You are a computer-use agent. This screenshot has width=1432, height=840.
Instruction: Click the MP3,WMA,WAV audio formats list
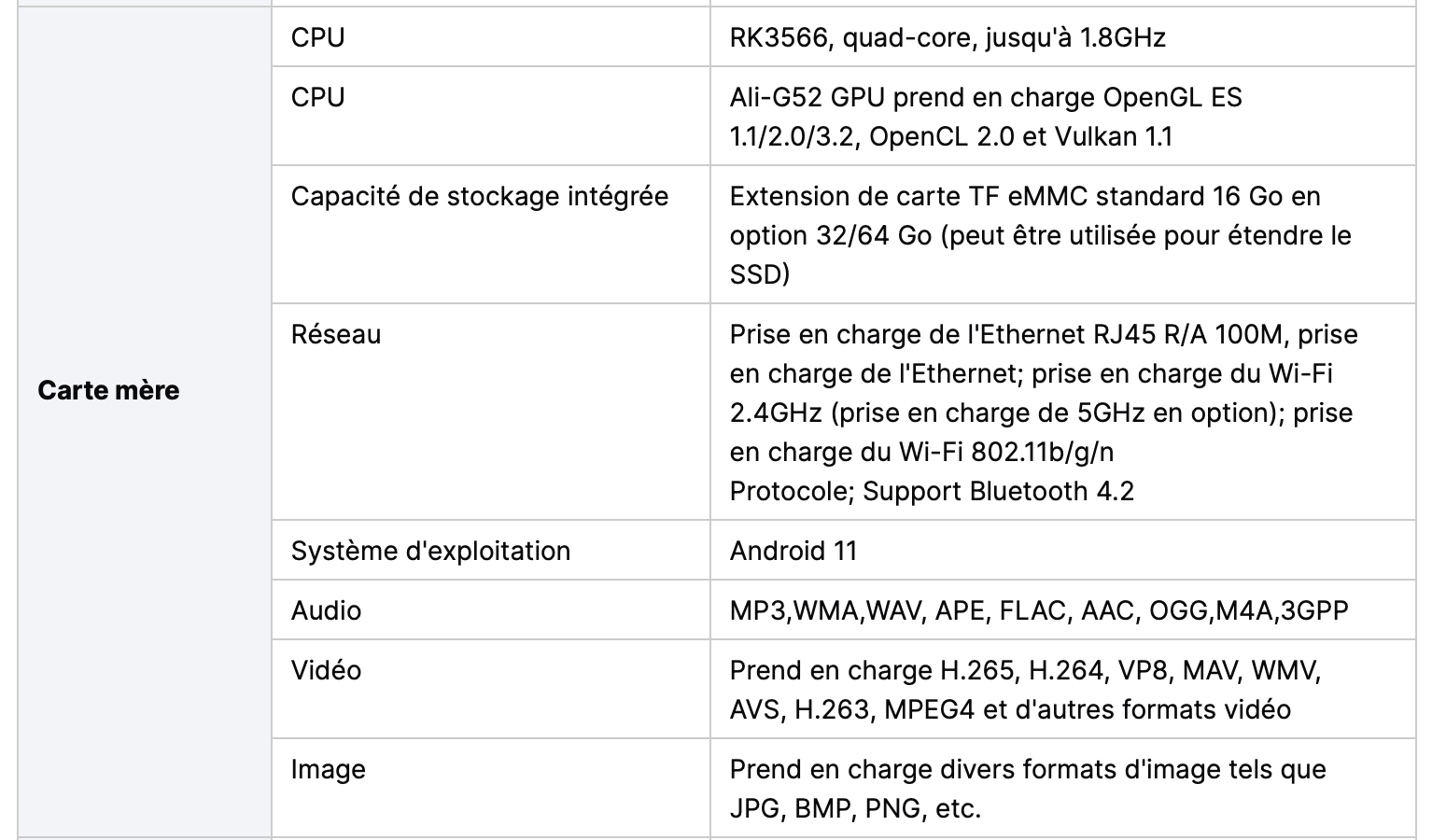point(1039,610)
